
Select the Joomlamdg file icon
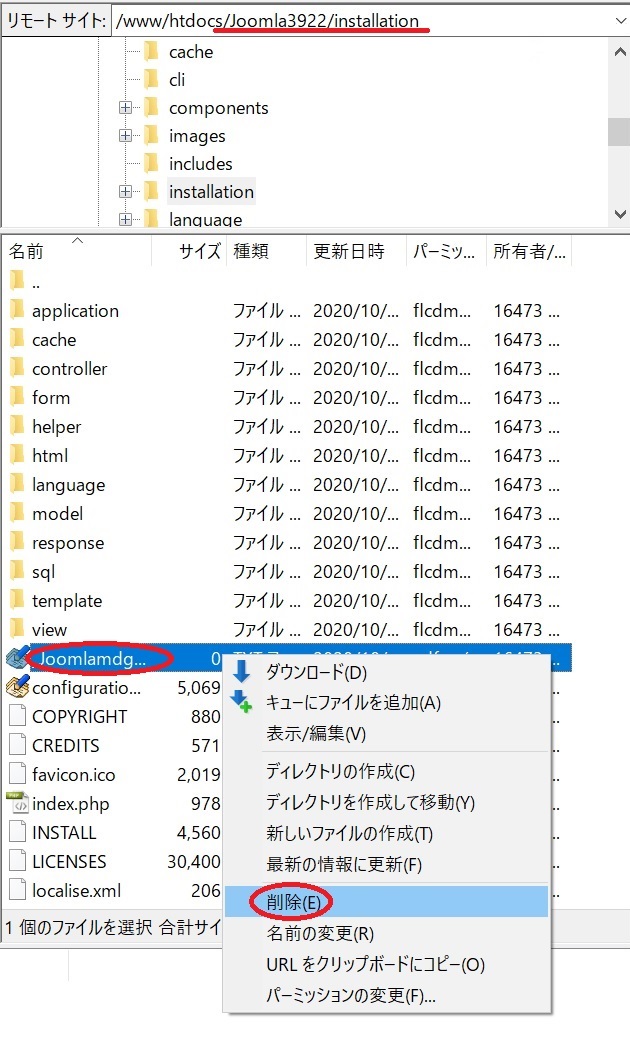coord(17,658)
